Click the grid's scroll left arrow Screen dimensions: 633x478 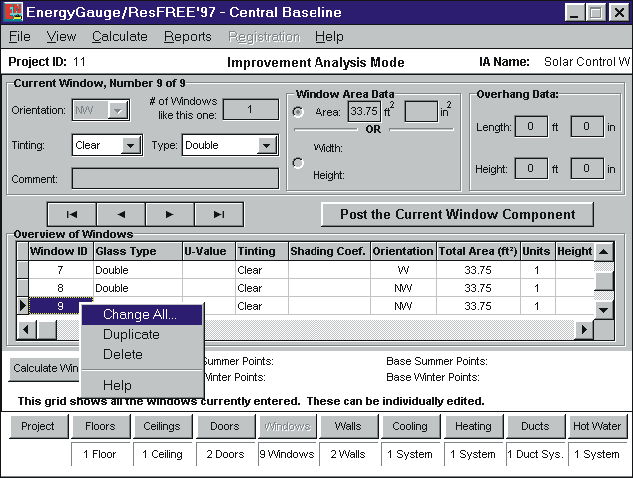pos(26,330)
